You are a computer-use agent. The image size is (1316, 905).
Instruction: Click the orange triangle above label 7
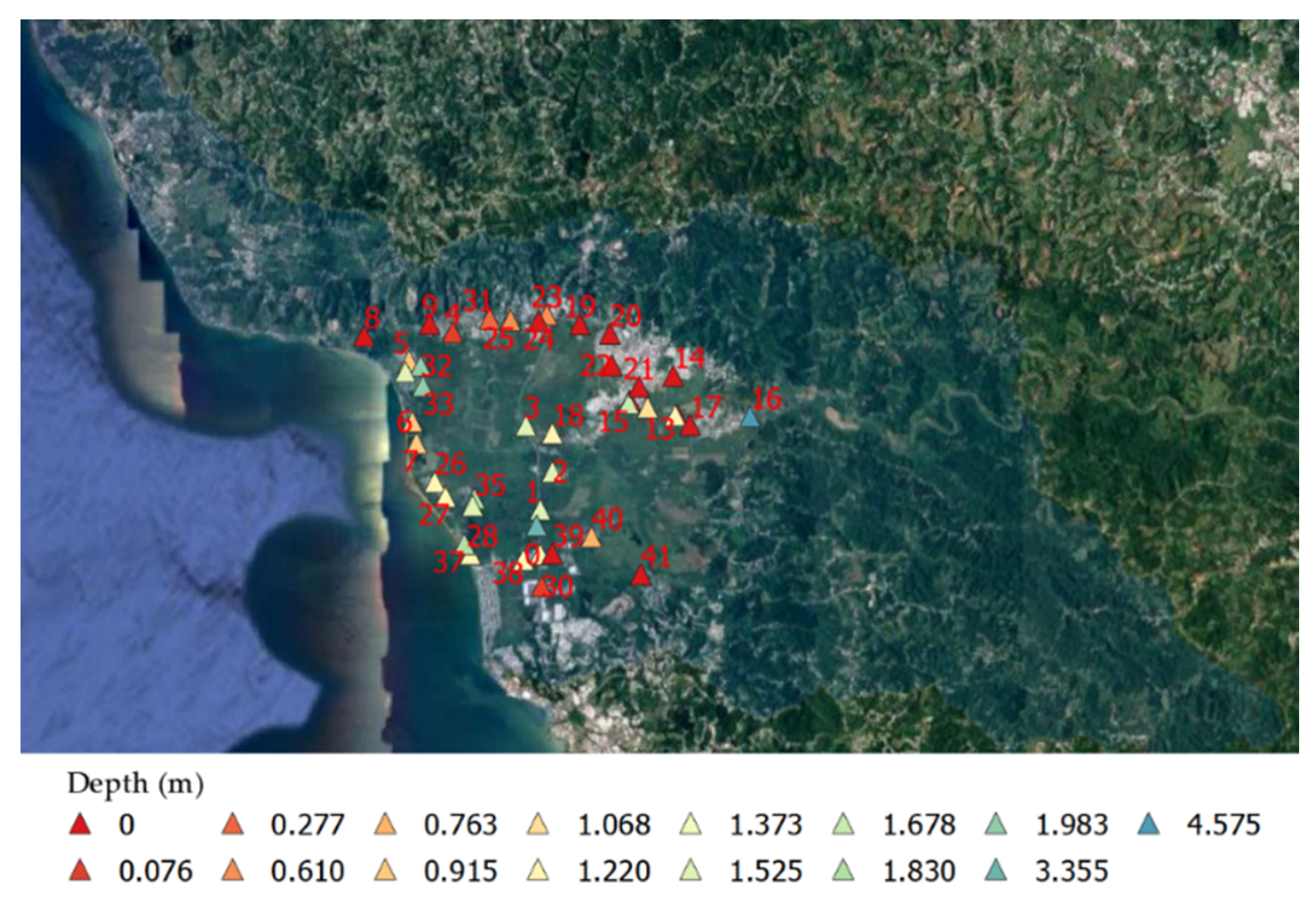(417, 444)
